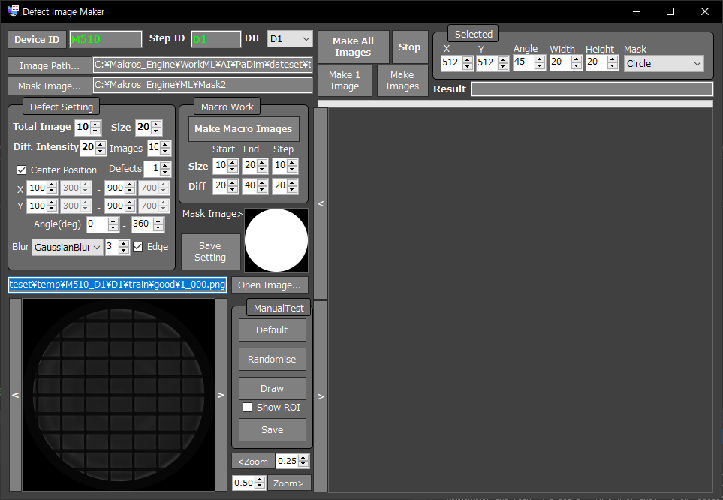Click previous image arrow left of wafer preview
This screenshot has height=500, width=723.
[15, 395]
